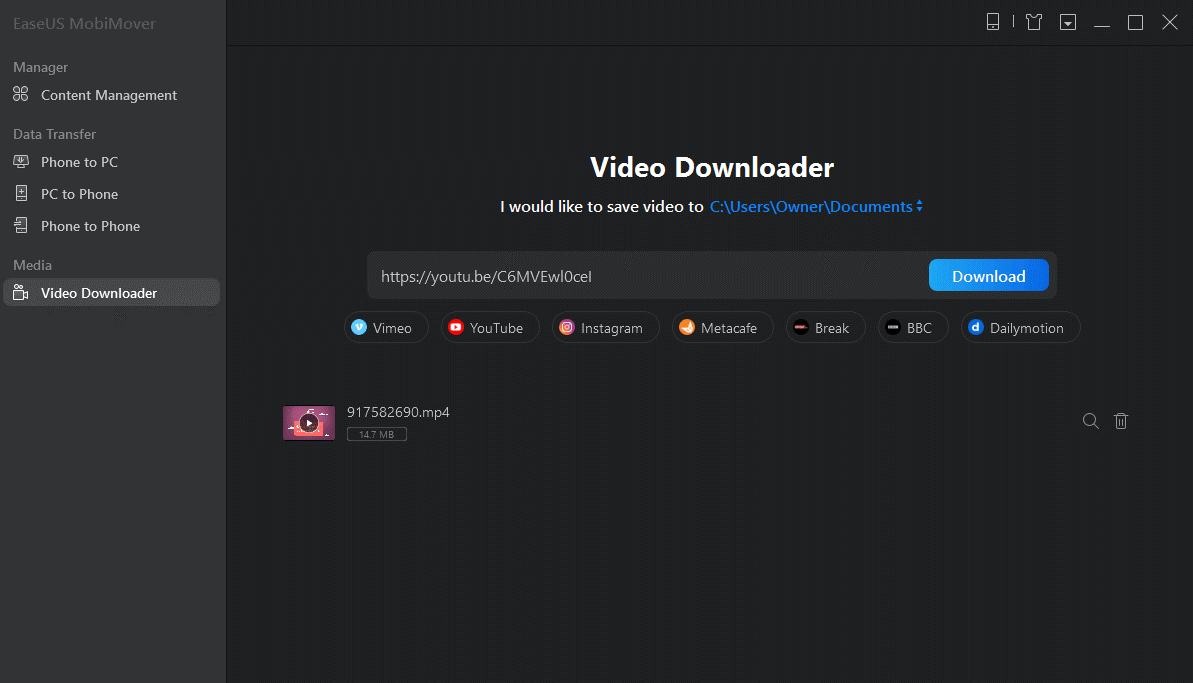Click the Phone to Phone icon

point(21,225)
